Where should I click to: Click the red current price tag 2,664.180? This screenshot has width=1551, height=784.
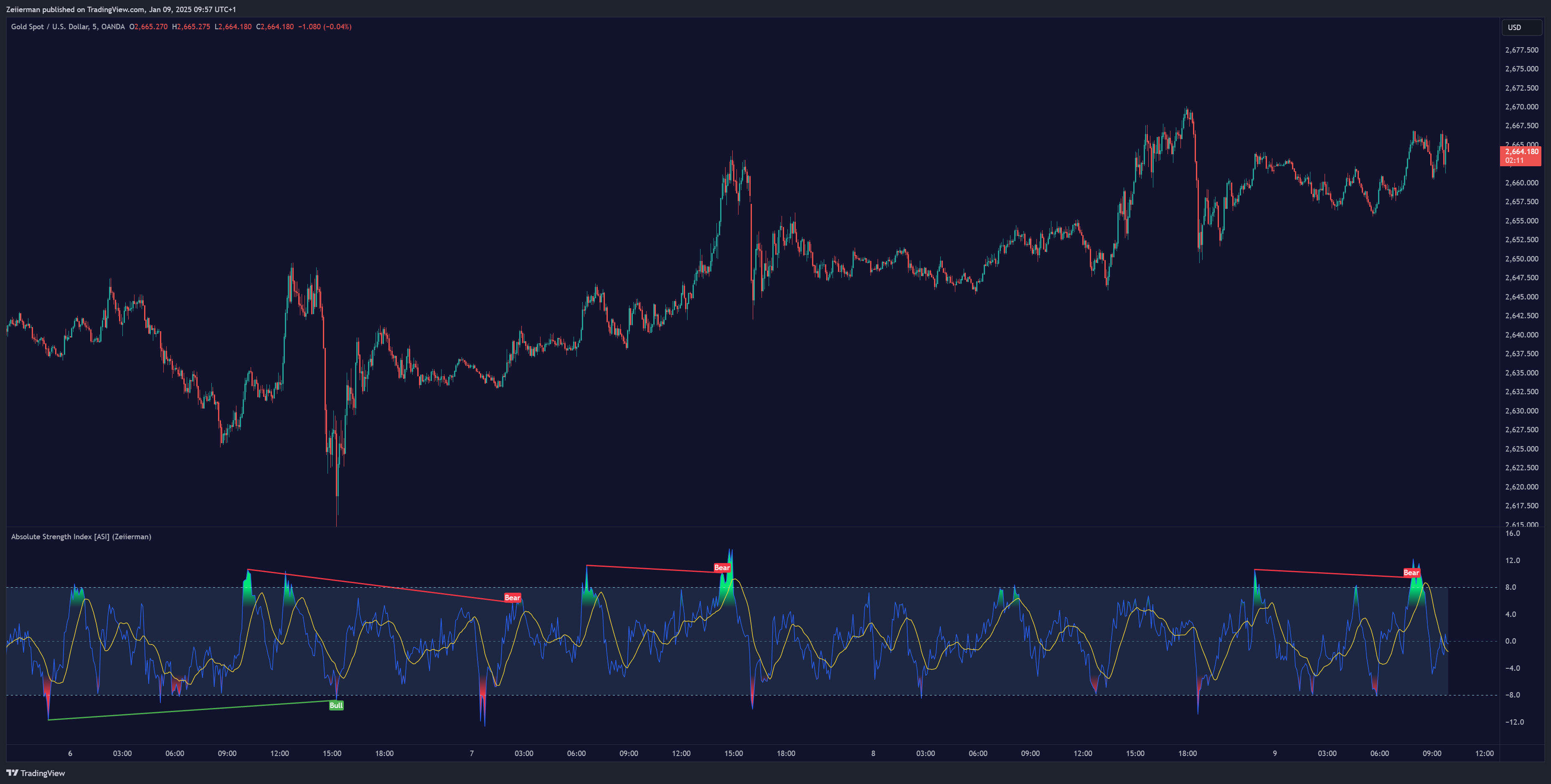(1520, 156)
